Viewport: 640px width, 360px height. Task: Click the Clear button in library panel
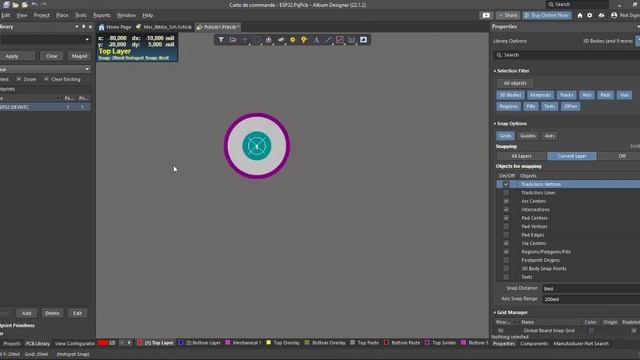point(52,56)
